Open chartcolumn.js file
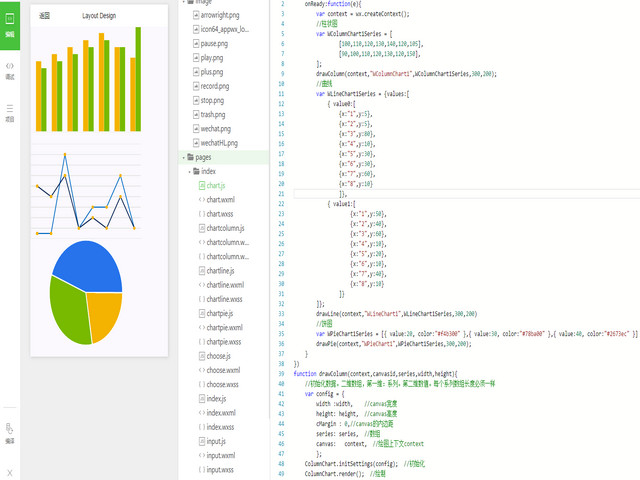Screen dimensions: 640x480 [x=222, y=229]
